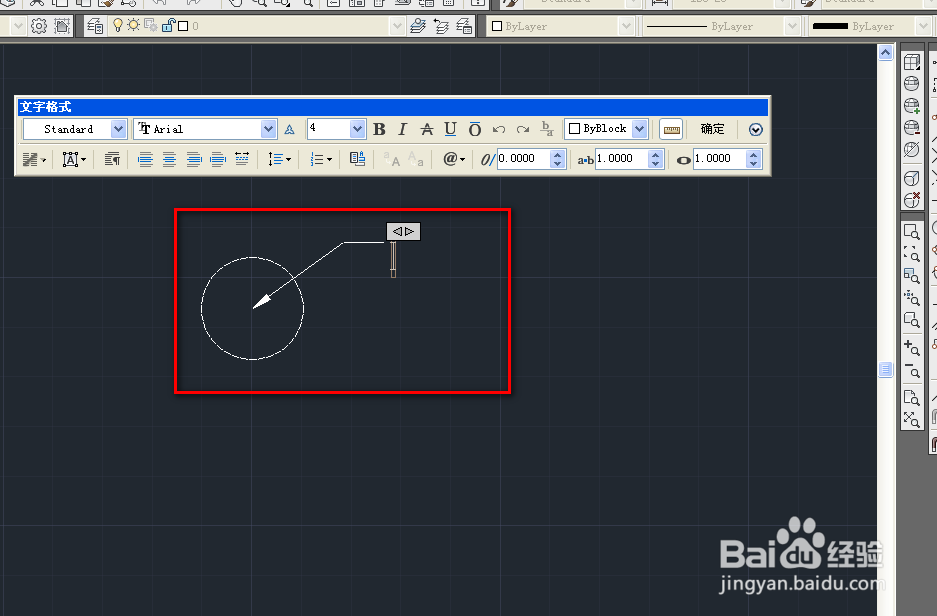The height and width of the screenshot is (616, 937).
Task: Click the my workspace icon beside the gear
Action: click(62, 26)
